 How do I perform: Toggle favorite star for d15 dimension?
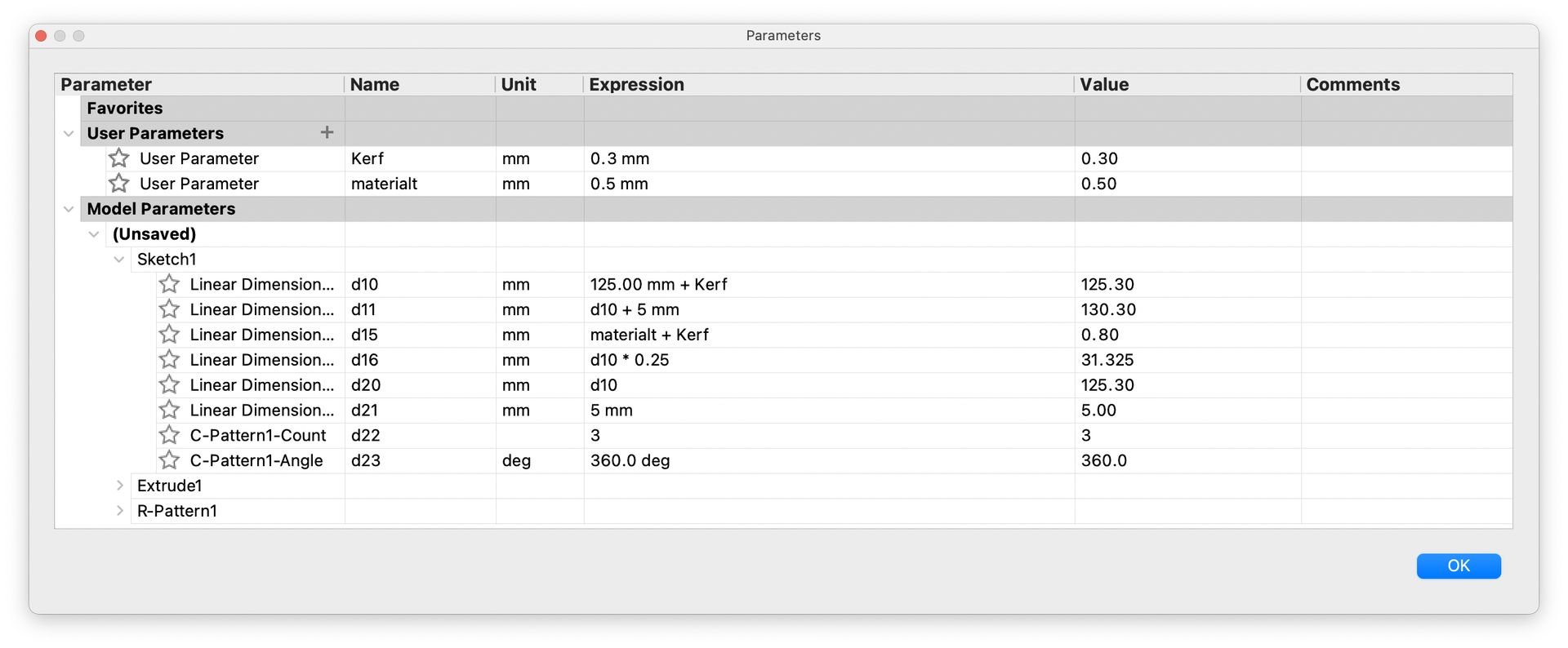point(169,335)
